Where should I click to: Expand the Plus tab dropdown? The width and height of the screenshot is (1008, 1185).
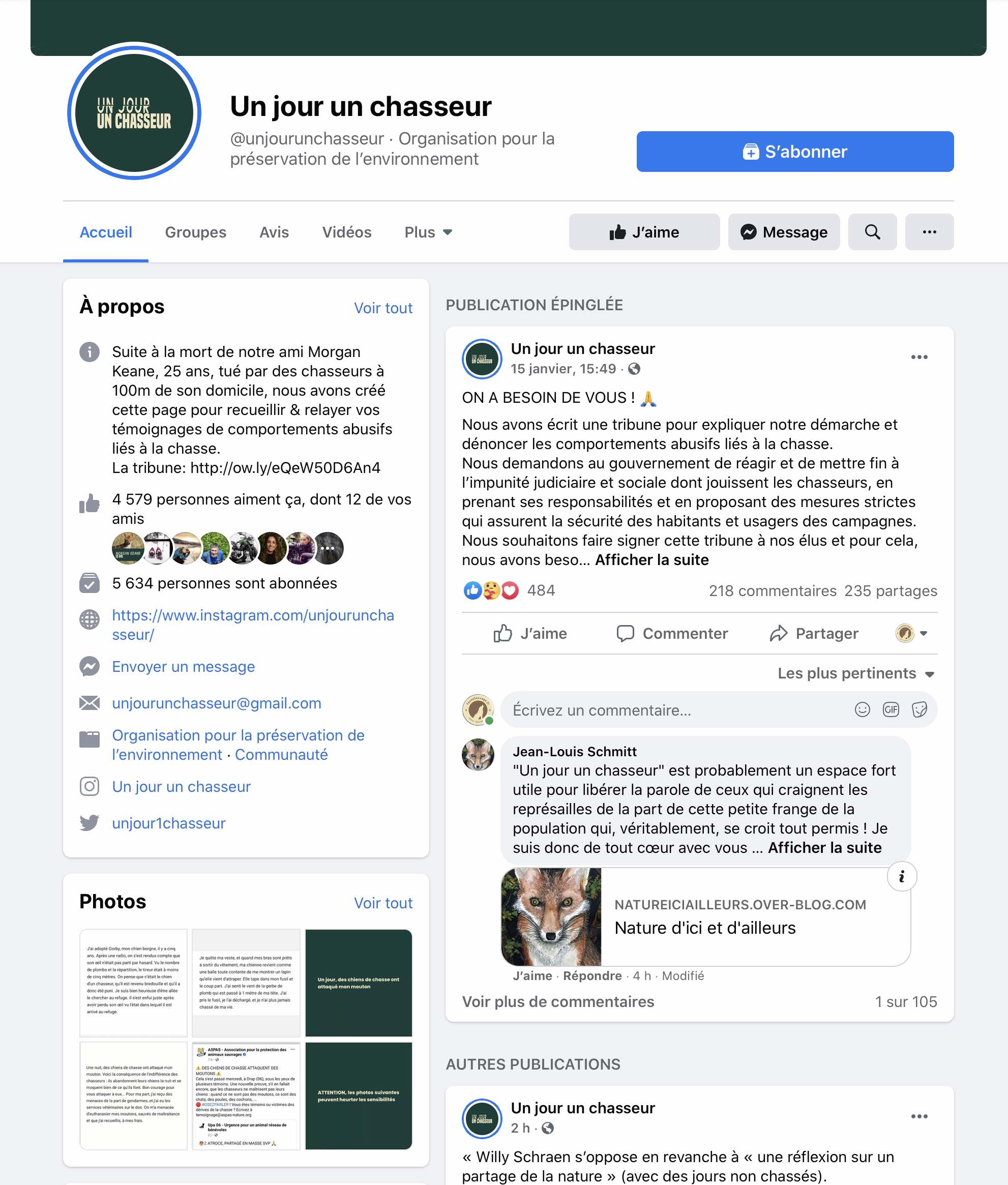point(428,232)
